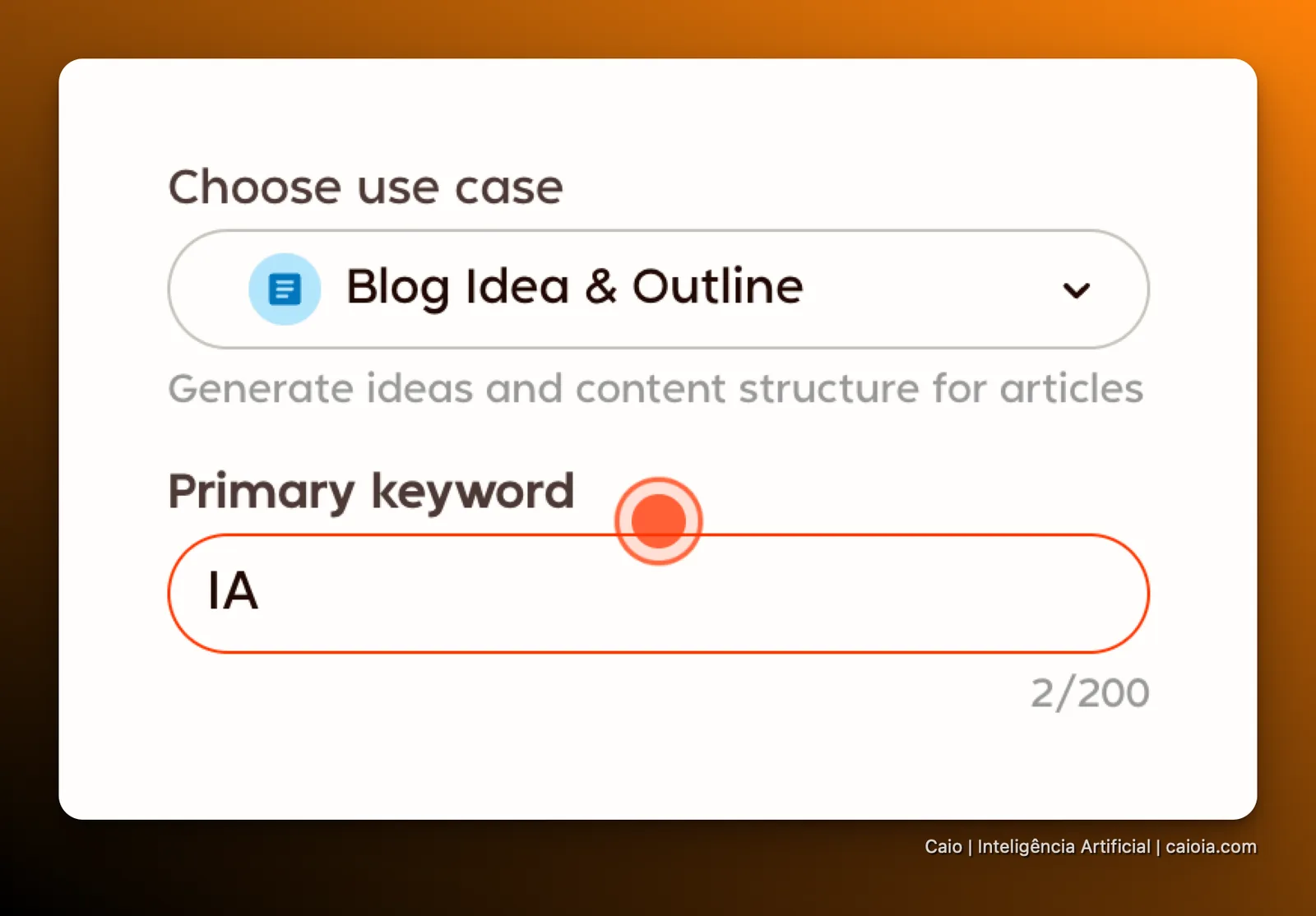Focus the Primary keyword input field
Viewport: 1316px width, 916px height.
658,594
